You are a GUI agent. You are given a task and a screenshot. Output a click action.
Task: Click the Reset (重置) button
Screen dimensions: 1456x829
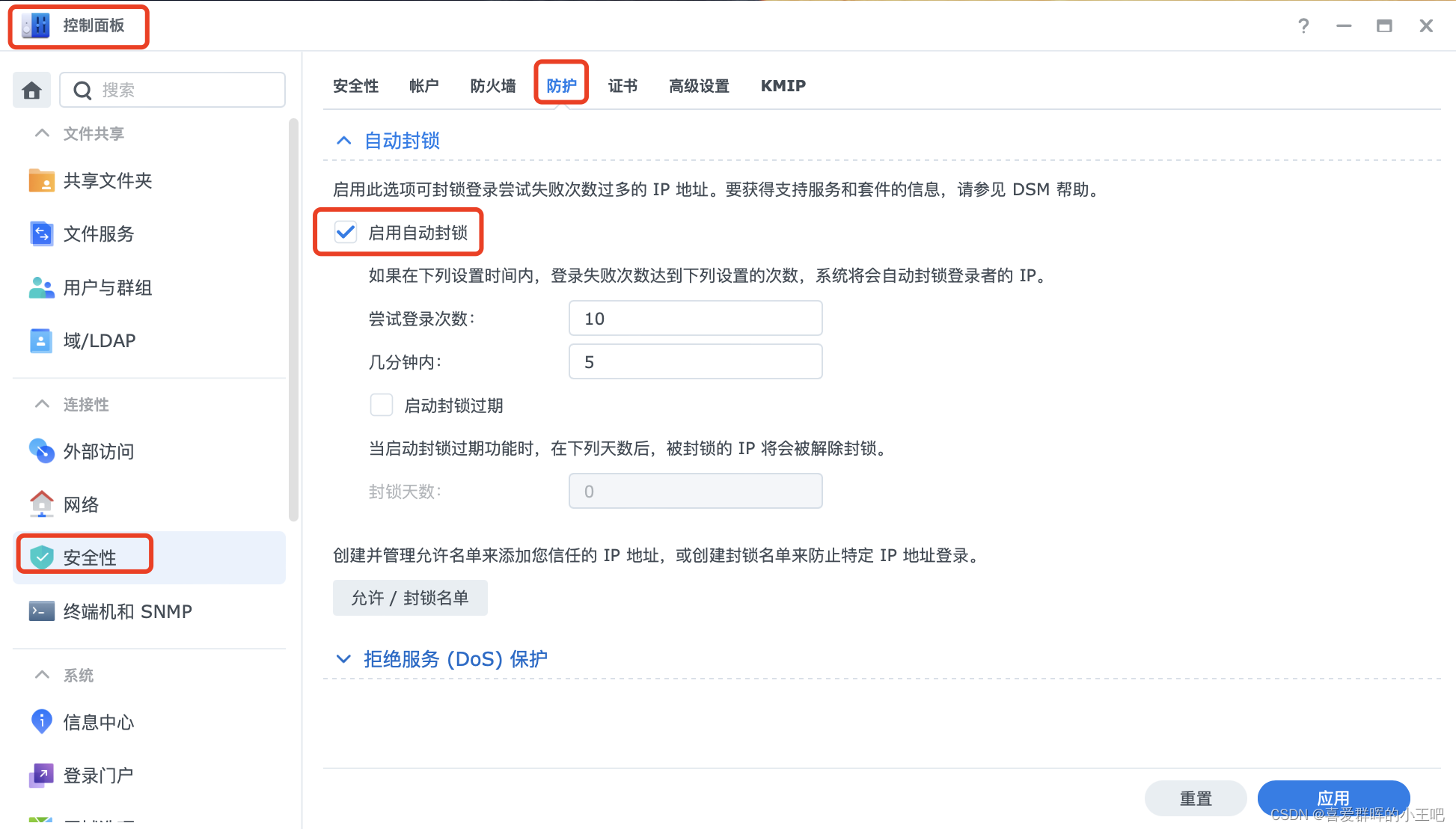pyautogui.click(x=1195, y=798)
